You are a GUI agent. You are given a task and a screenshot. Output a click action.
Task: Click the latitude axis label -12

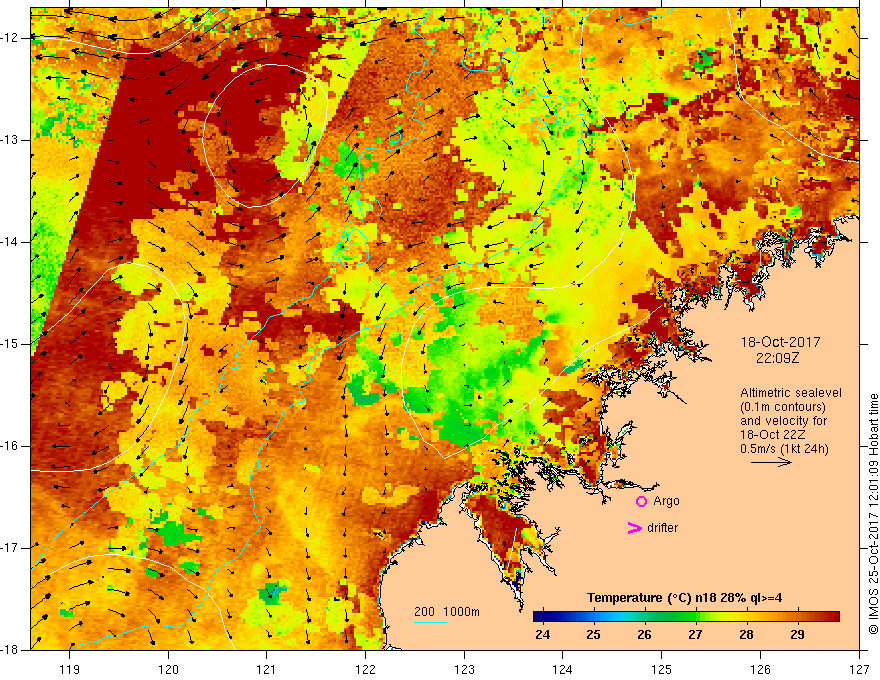[10, 38]
